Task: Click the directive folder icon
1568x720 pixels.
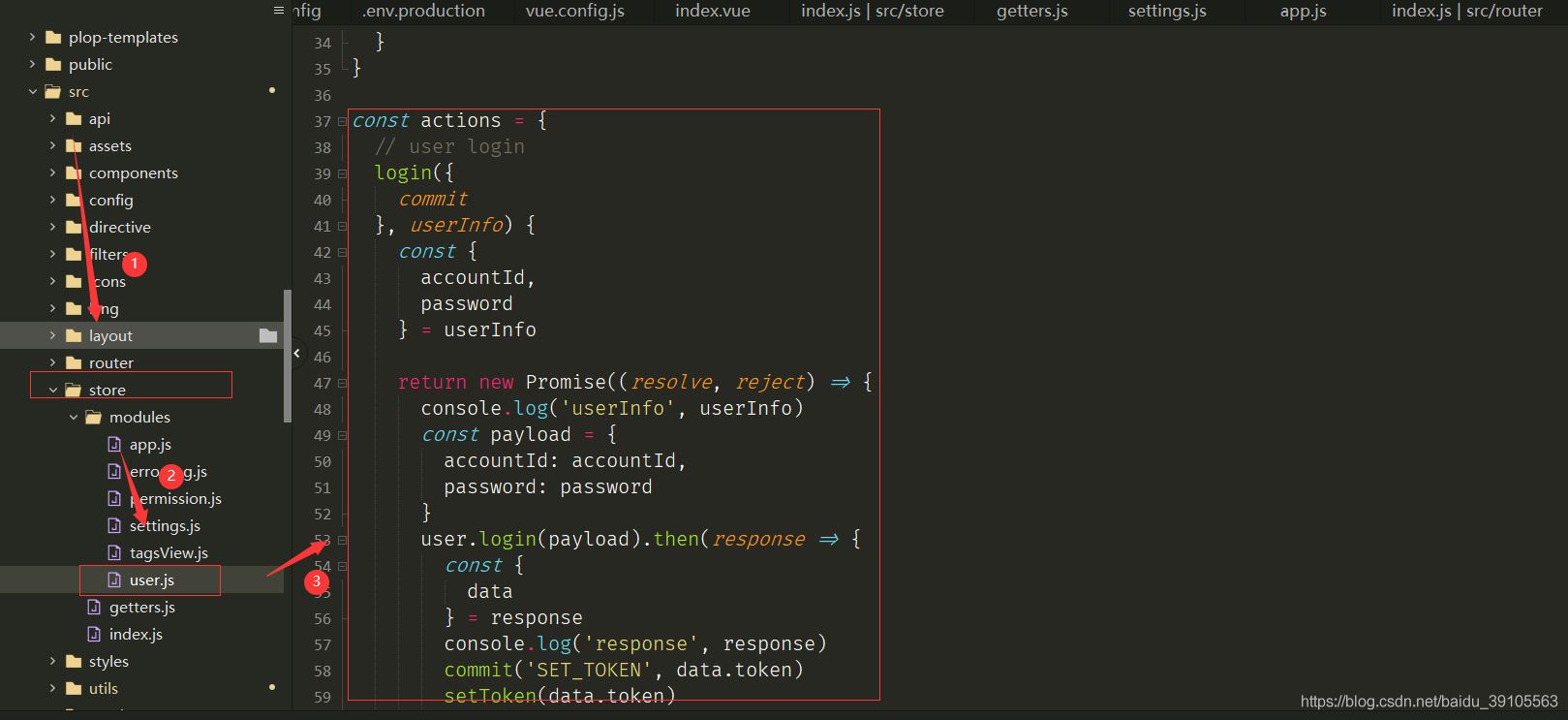Action: [x=74, y=228]
